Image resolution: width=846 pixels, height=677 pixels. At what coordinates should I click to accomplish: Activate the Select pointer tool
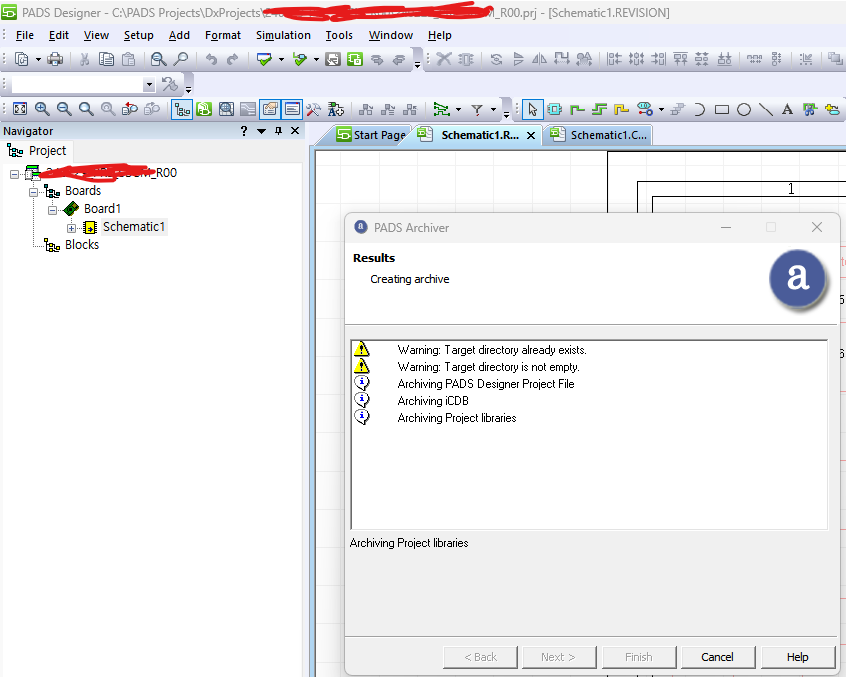[532, 110]
